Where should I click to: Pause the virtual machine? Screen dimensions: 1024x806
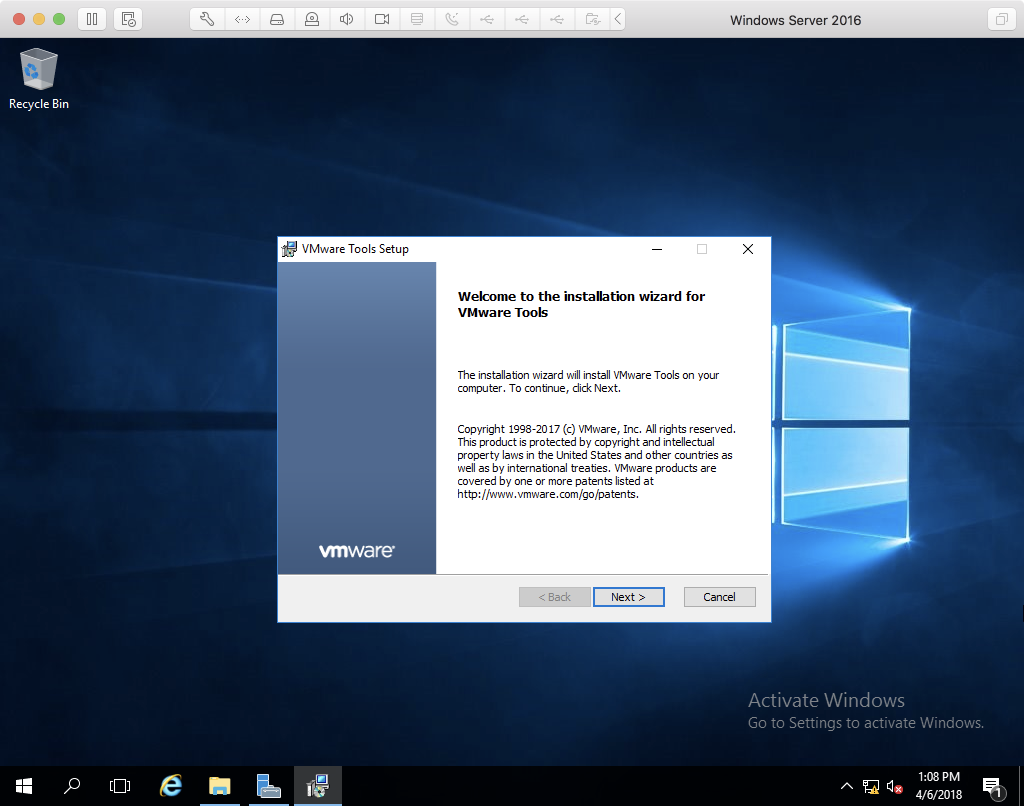(91, 19)
